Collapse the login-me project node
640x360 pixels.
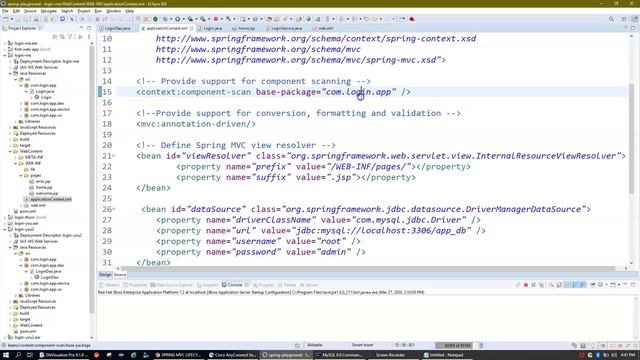[5, 55]
